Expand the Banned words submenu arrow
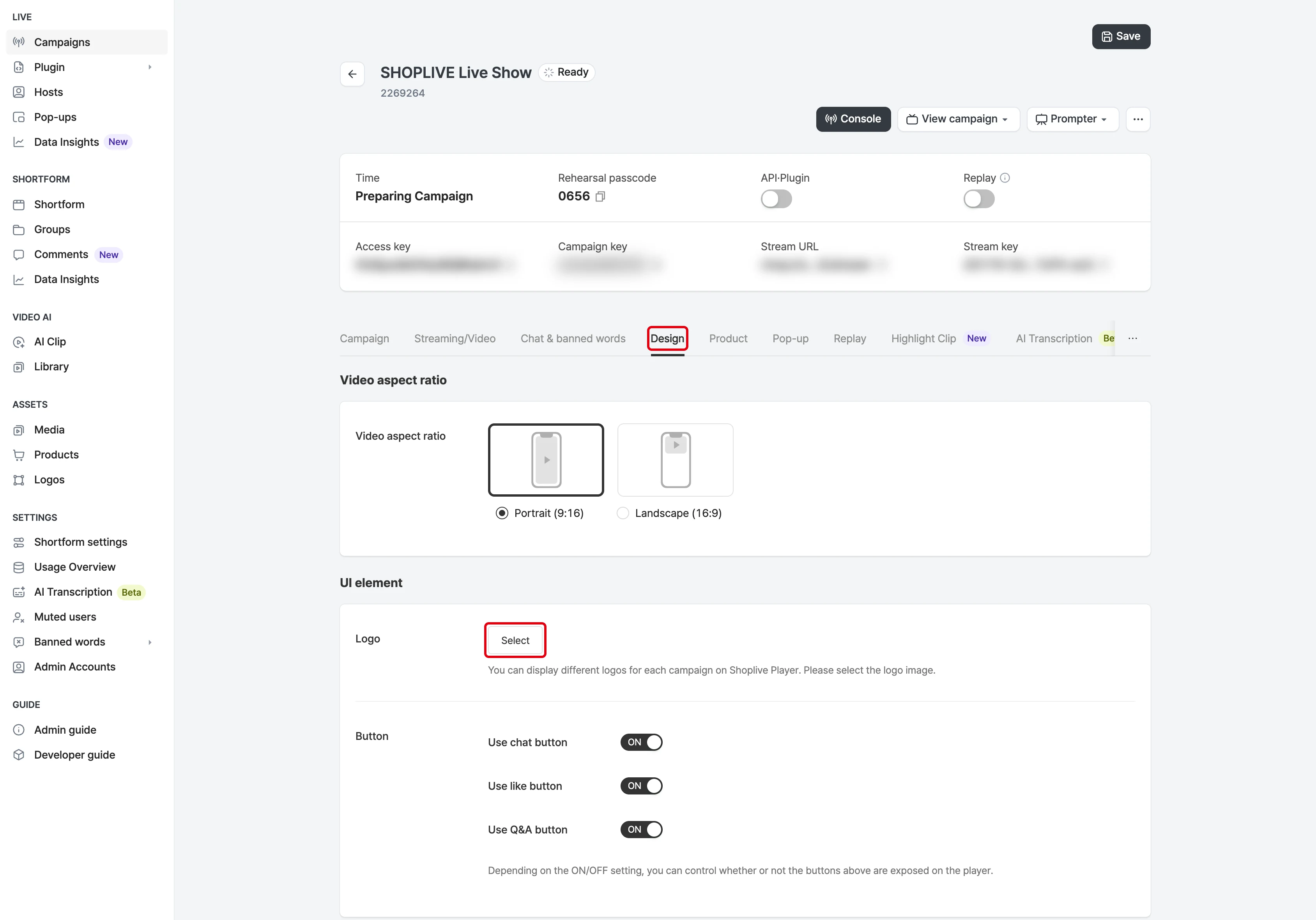This screenshot has height=920, width=1316. 150,642
